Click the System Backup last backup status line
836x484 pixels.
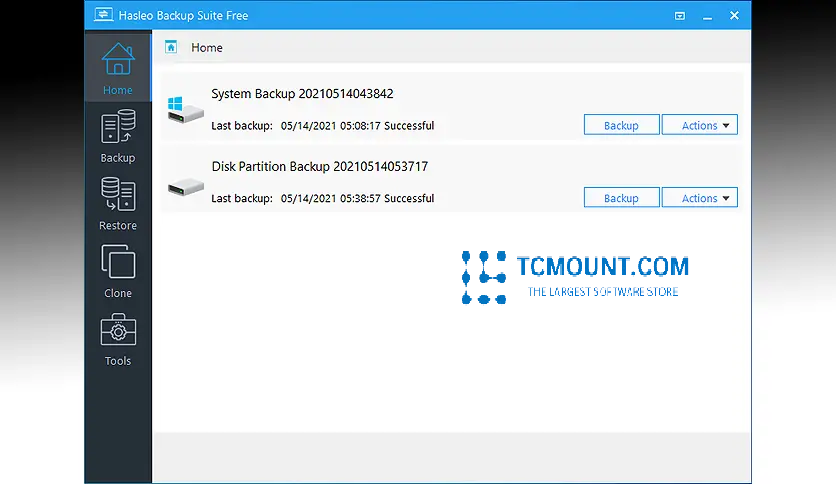click(322, 126)
